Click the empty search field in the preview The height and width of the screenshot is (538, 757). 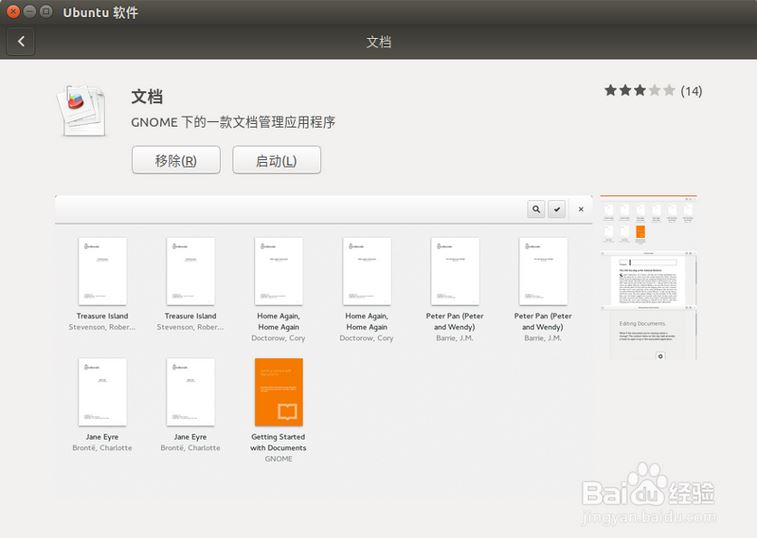pyautogui.click(x=290, y=209)
